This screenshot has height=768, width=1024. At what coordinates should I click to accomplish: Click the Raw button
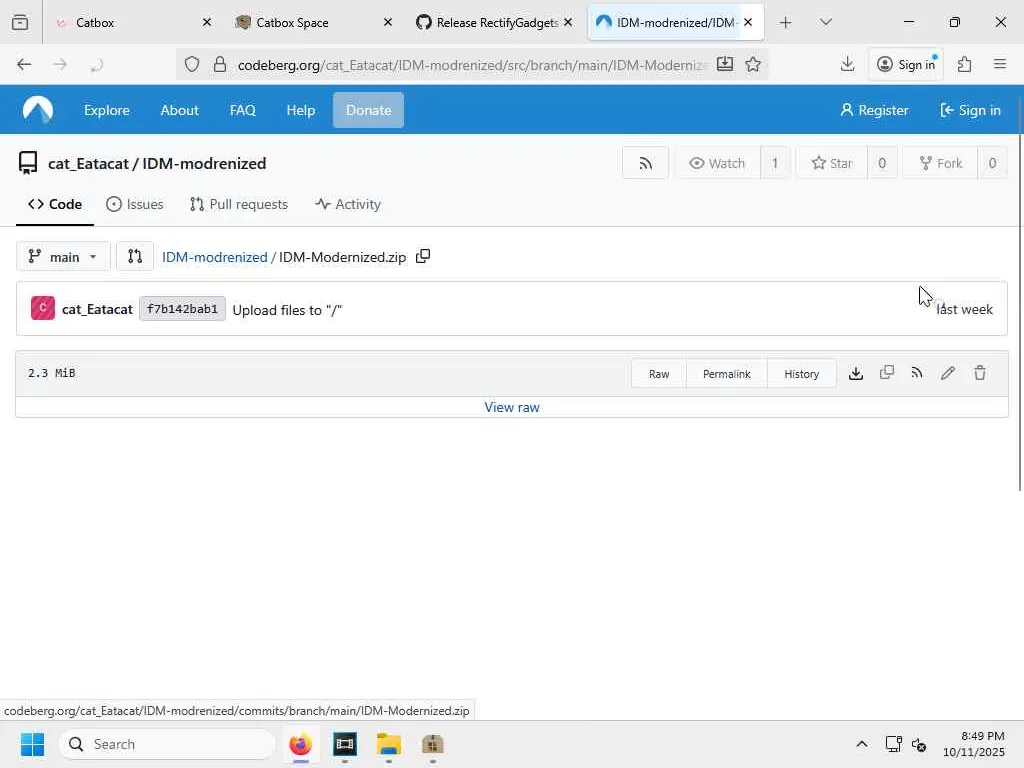tap(659, 374)
